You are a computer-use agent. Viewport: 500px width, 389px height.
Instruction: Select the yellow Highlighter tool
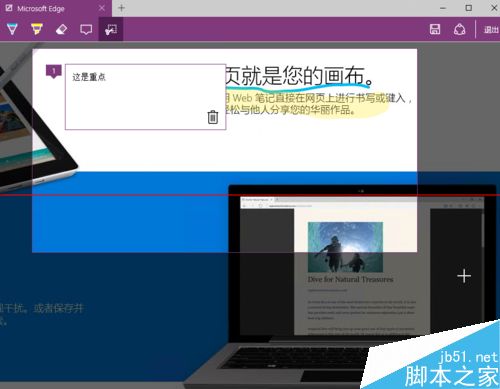pos(37,29)
